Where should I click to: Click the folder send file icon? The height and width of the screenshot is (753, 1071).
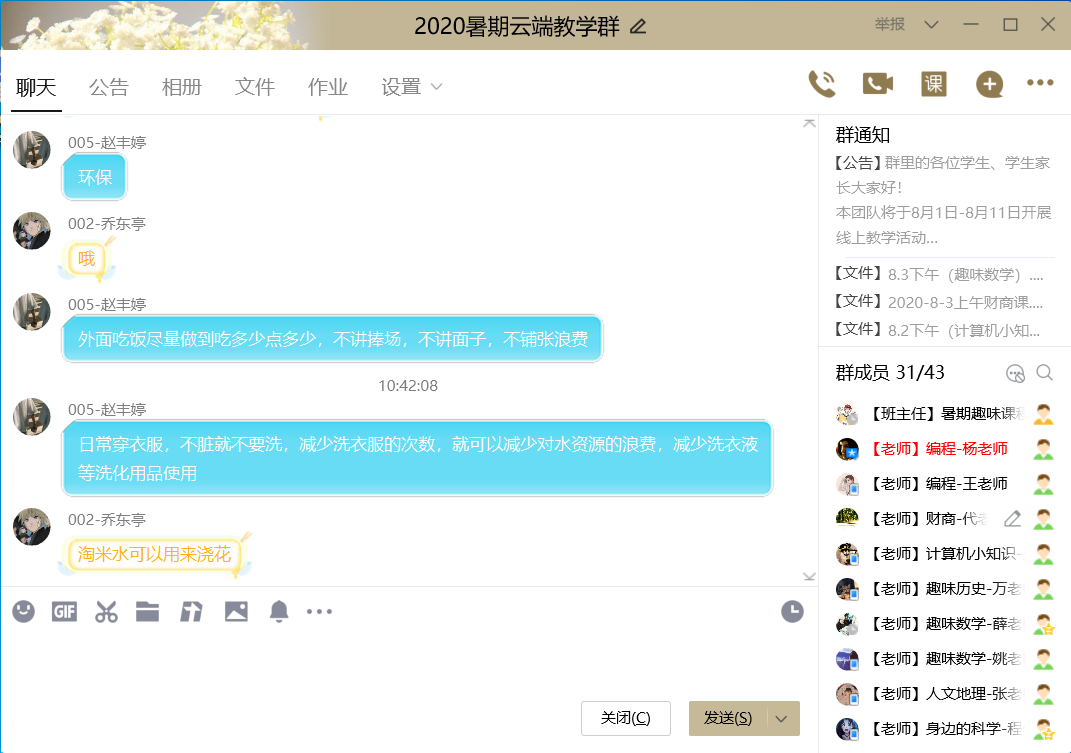(148, 612)
